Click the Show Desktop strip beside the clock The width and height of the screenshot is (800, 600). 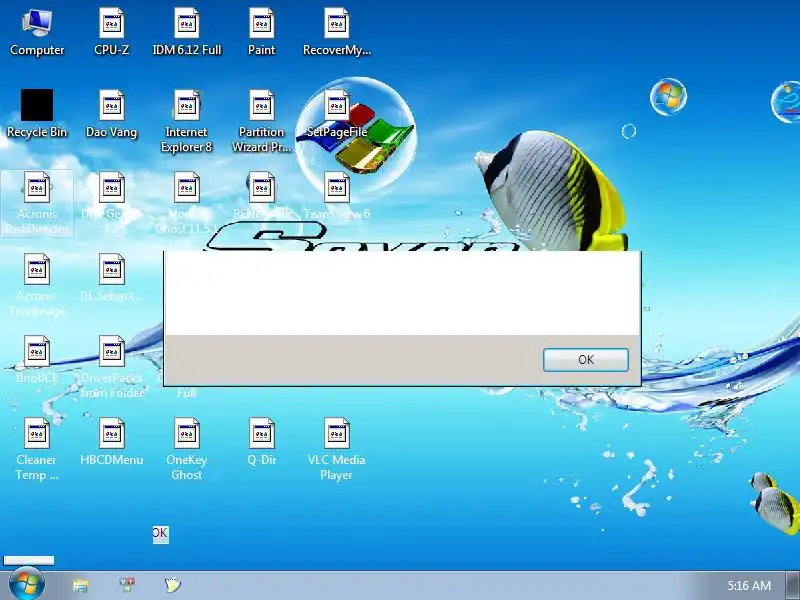tap(793, 586)
